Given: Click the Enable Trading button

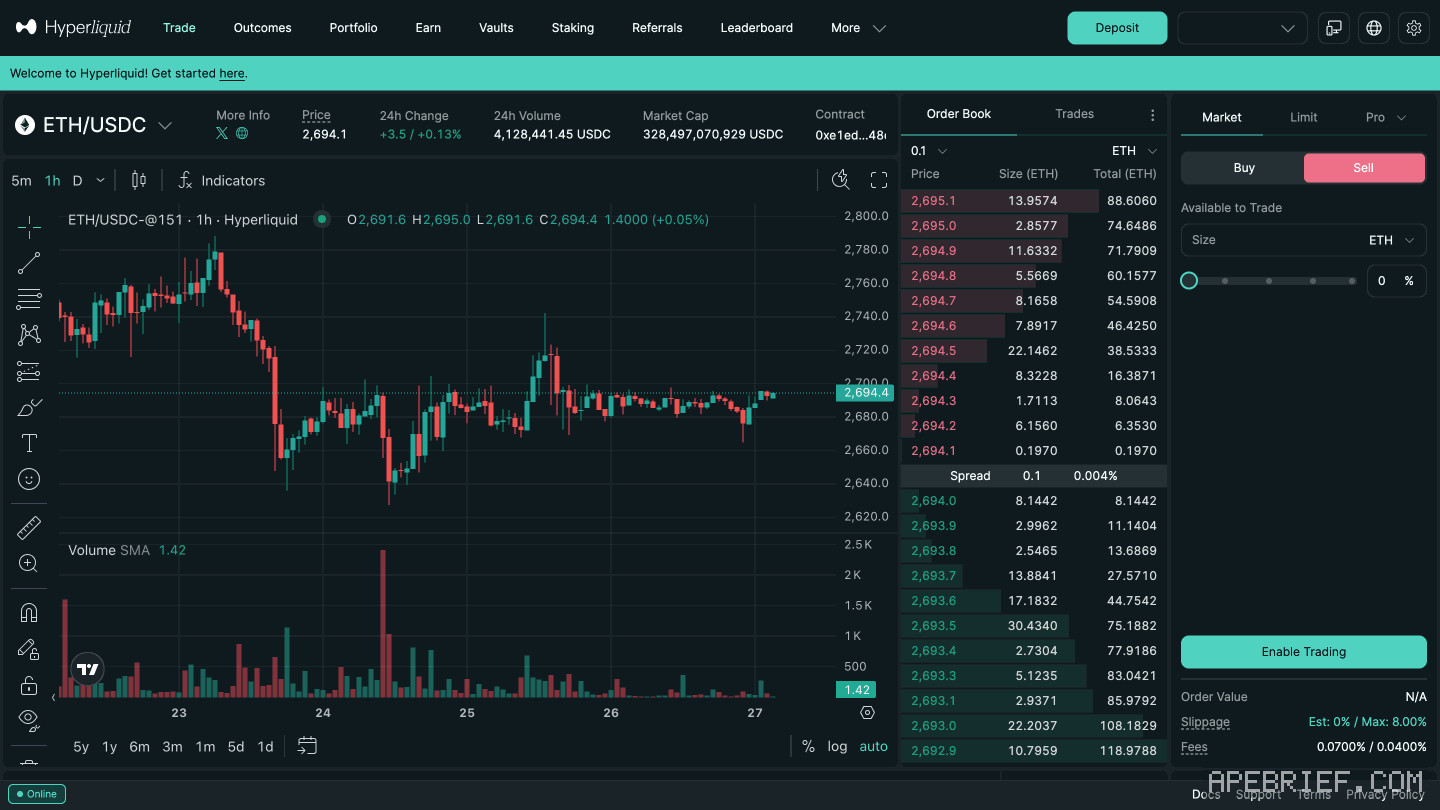Looking at the screenshot, I should [1304, 652].
